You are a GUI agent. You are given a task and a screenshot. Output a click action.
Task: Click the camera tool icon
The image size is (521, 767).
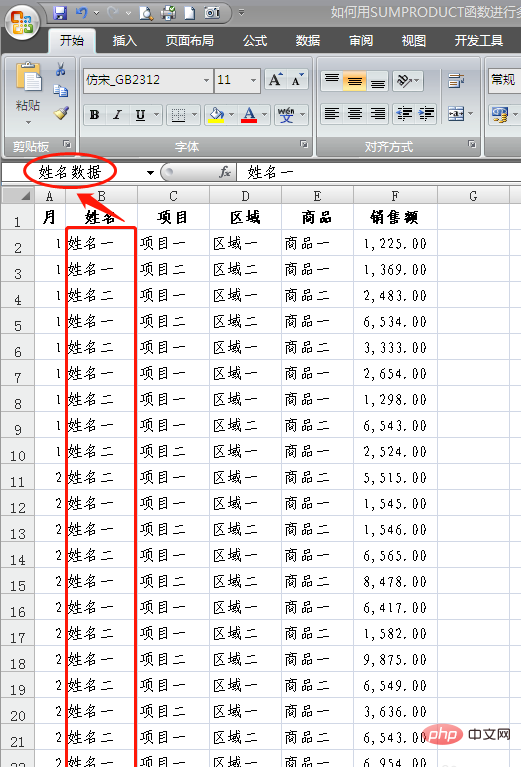(x=212, y=13)
